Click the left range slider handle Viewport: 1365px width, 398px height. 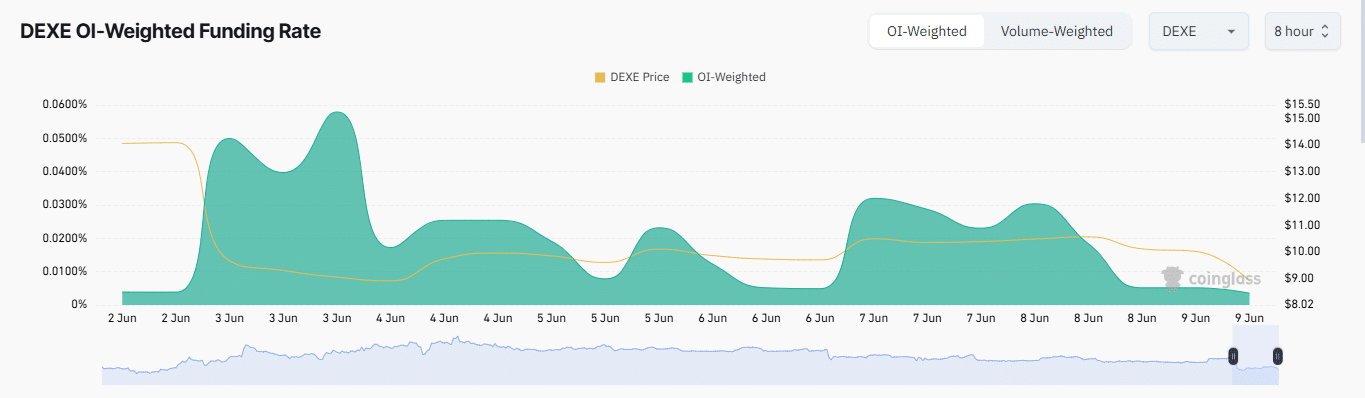click(1234, 355)
